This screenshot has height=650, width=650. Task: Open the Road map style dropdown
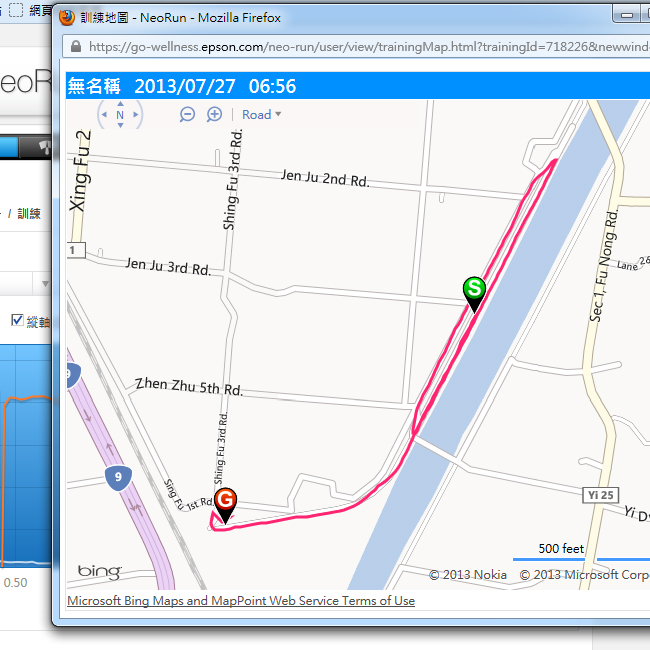[262, 114]
